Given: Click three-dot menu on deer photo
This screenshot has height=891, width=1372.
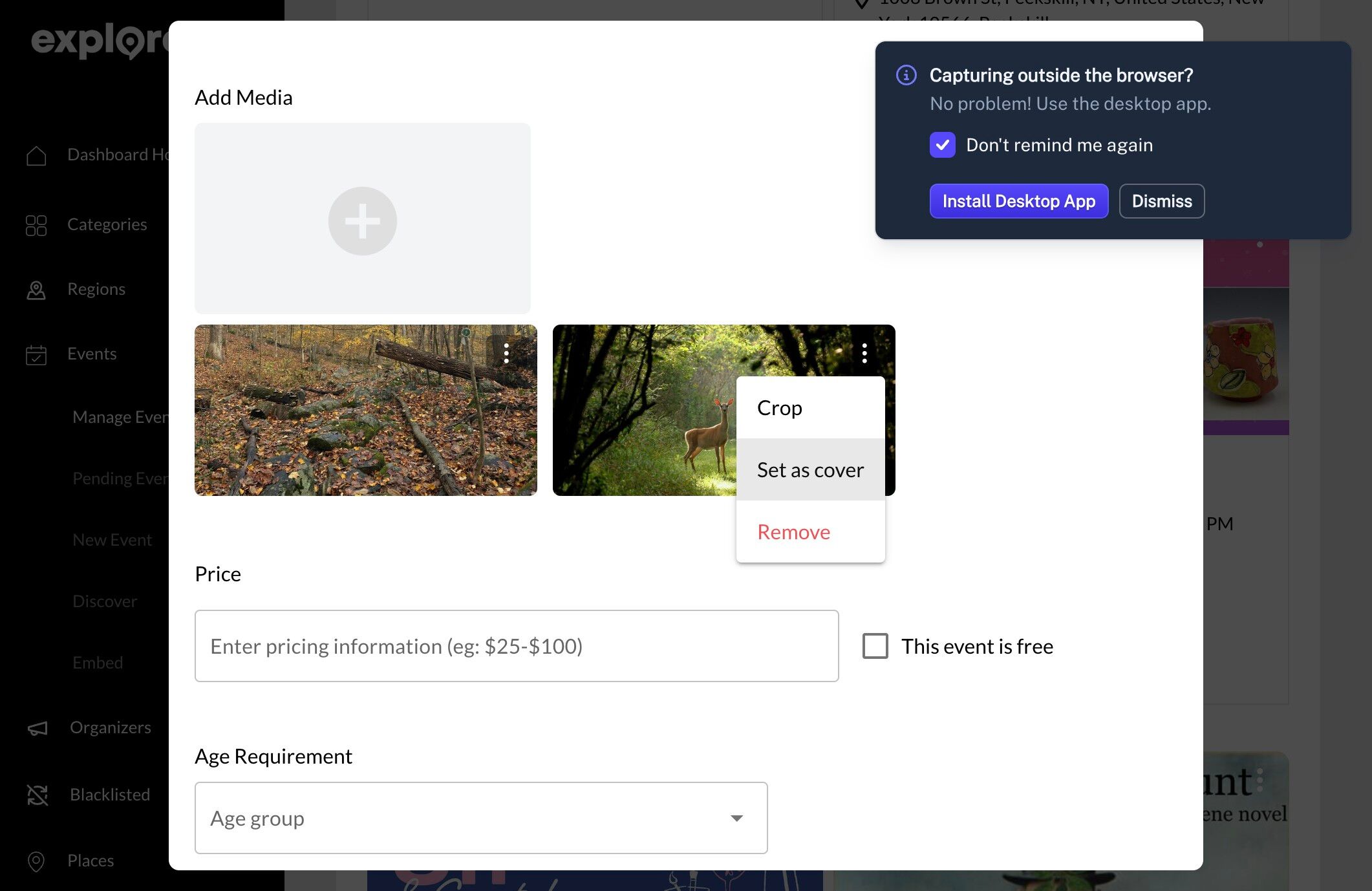Looking at the screenshot, I should click(864, 353).
